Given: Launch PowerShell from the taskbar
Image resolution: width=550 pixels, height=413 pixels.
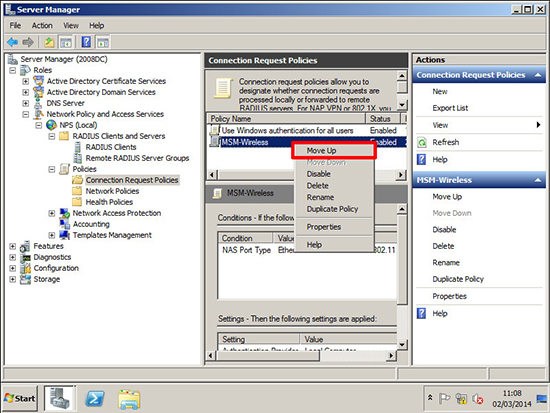Looking at the screenshot, I should pos(95,399).
